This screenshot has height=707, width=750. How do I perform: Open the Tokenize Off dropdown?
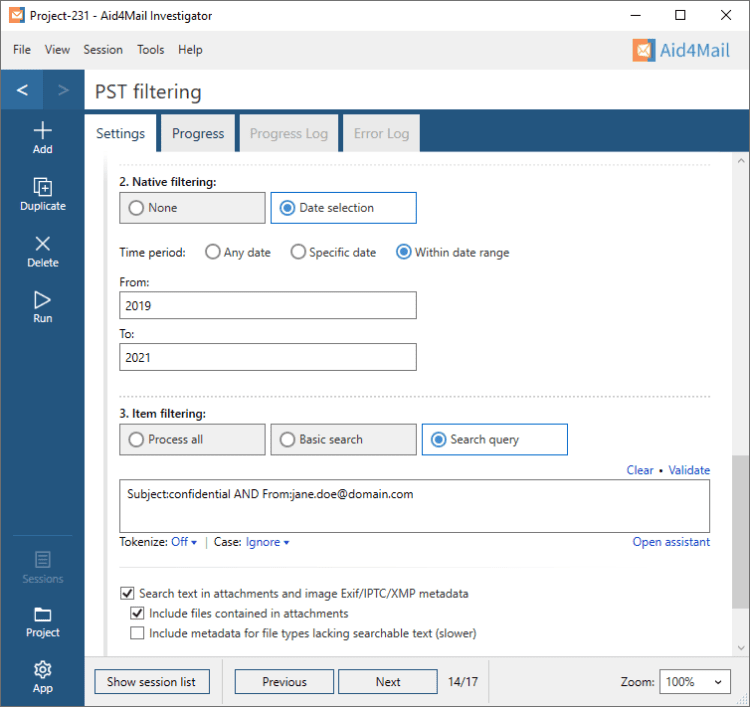pos(184,542)
